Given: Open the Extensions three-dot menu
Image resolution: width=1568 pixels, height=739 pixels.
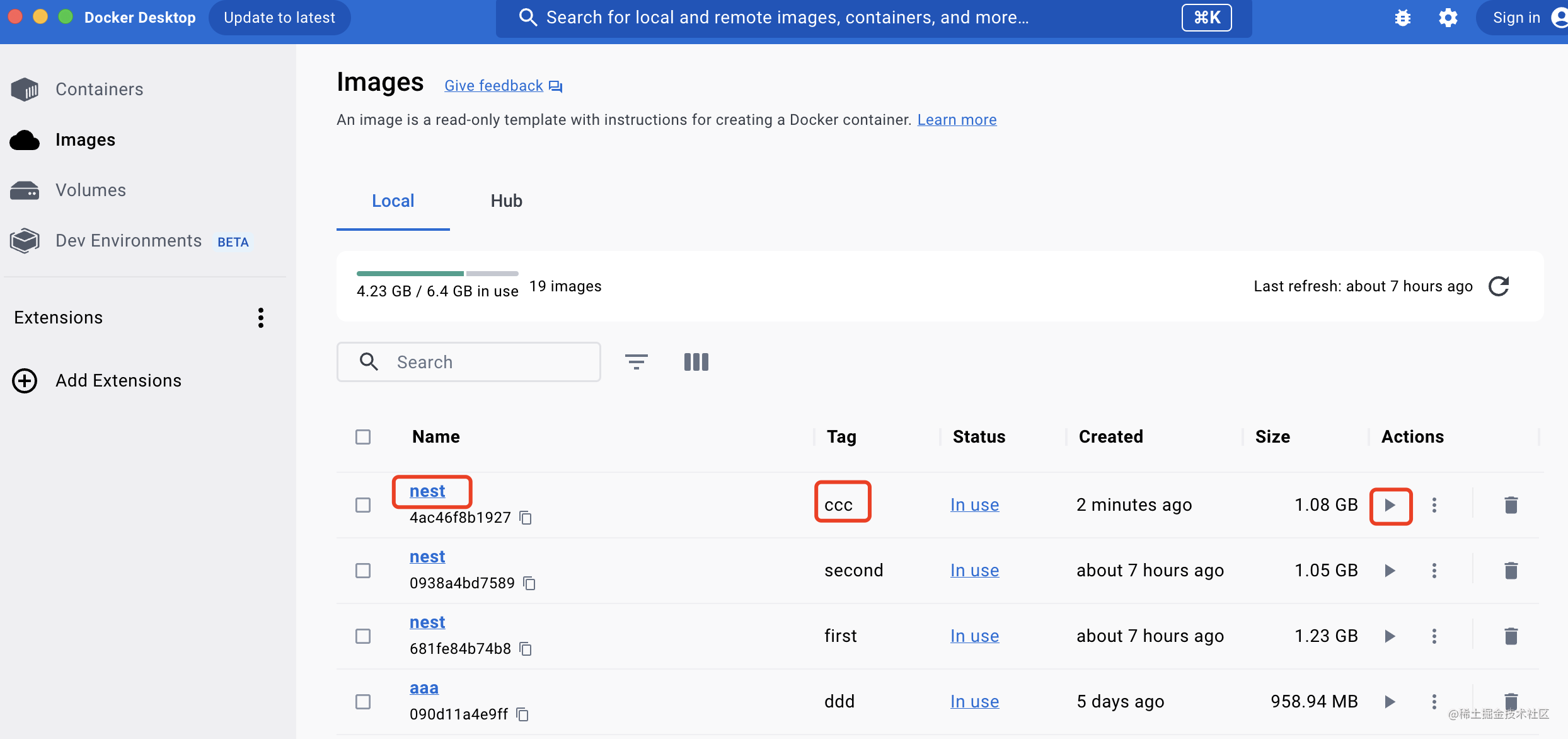Looking at the screenshot, I should (x=260, y=318).
